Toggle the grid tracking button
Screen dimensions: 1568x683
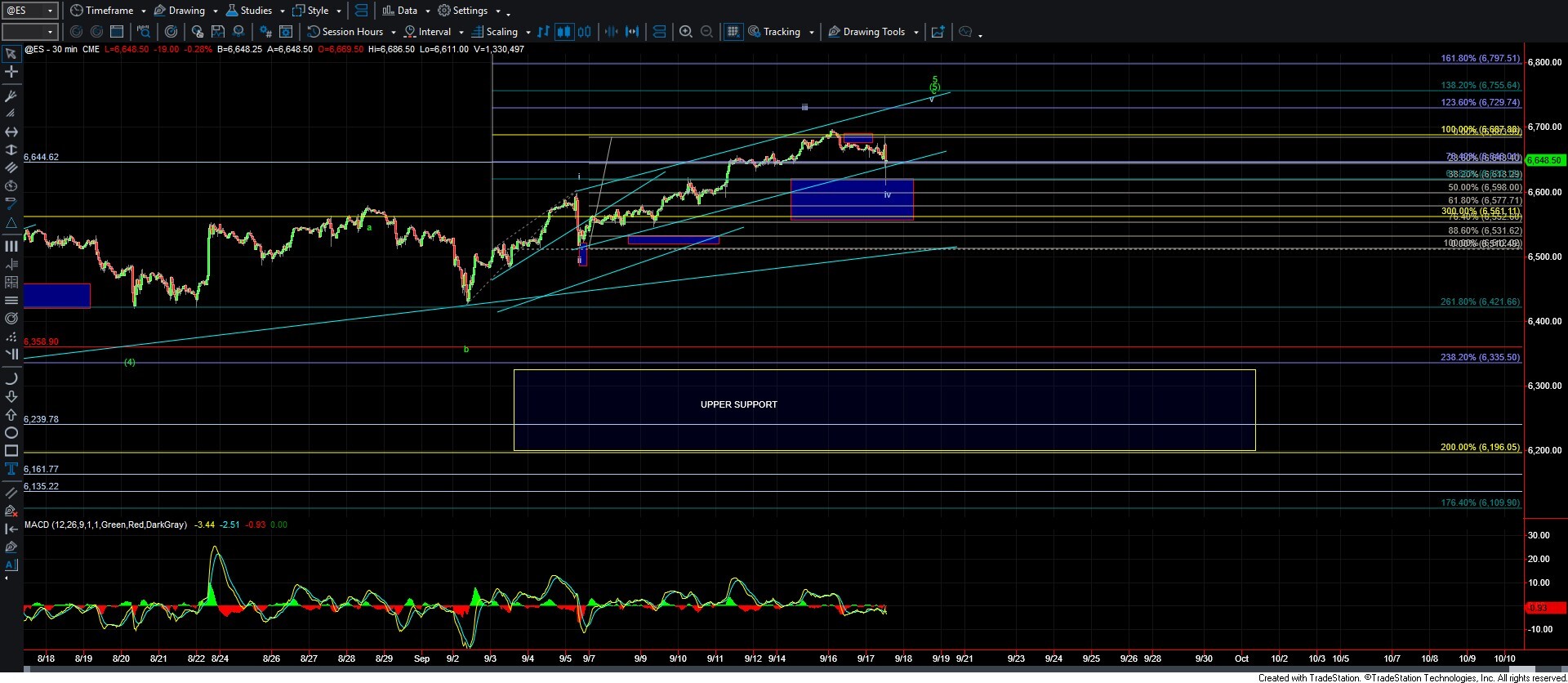point(733,32)
